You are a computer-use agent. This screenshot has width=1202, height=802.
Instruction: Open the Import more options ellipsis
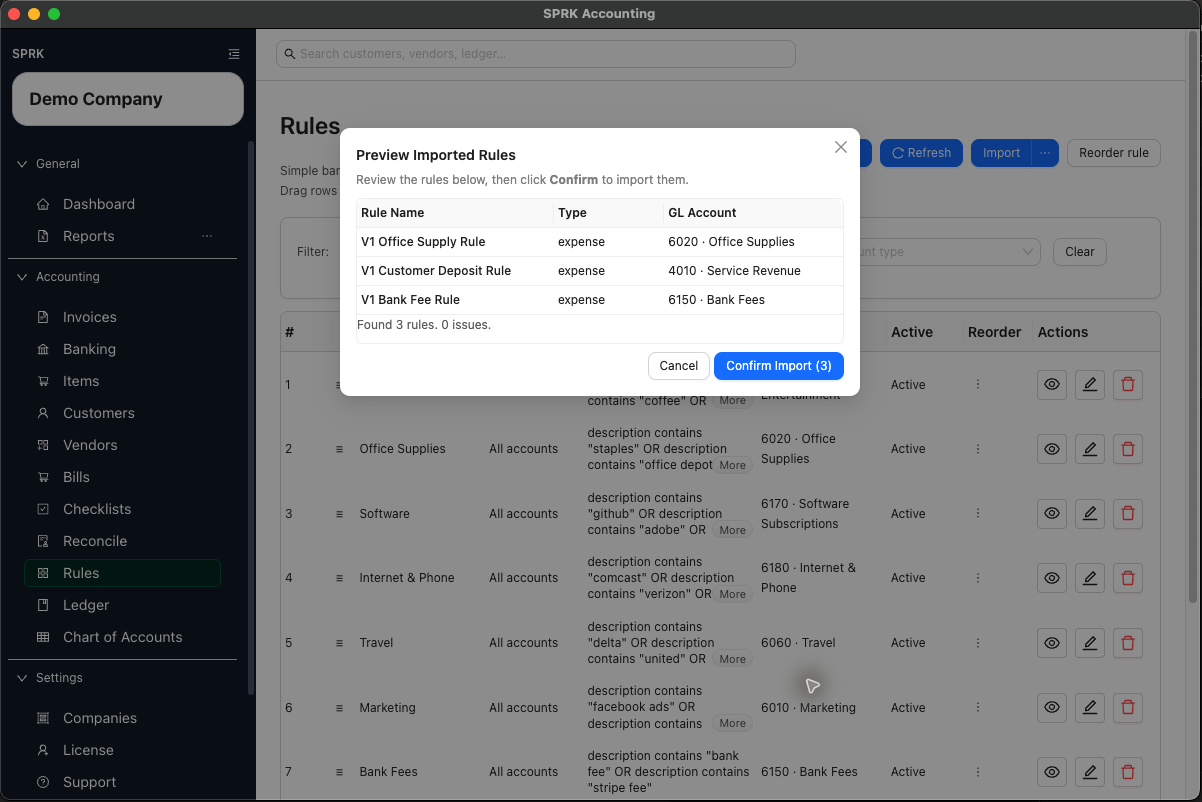(x=1045, y=153)
